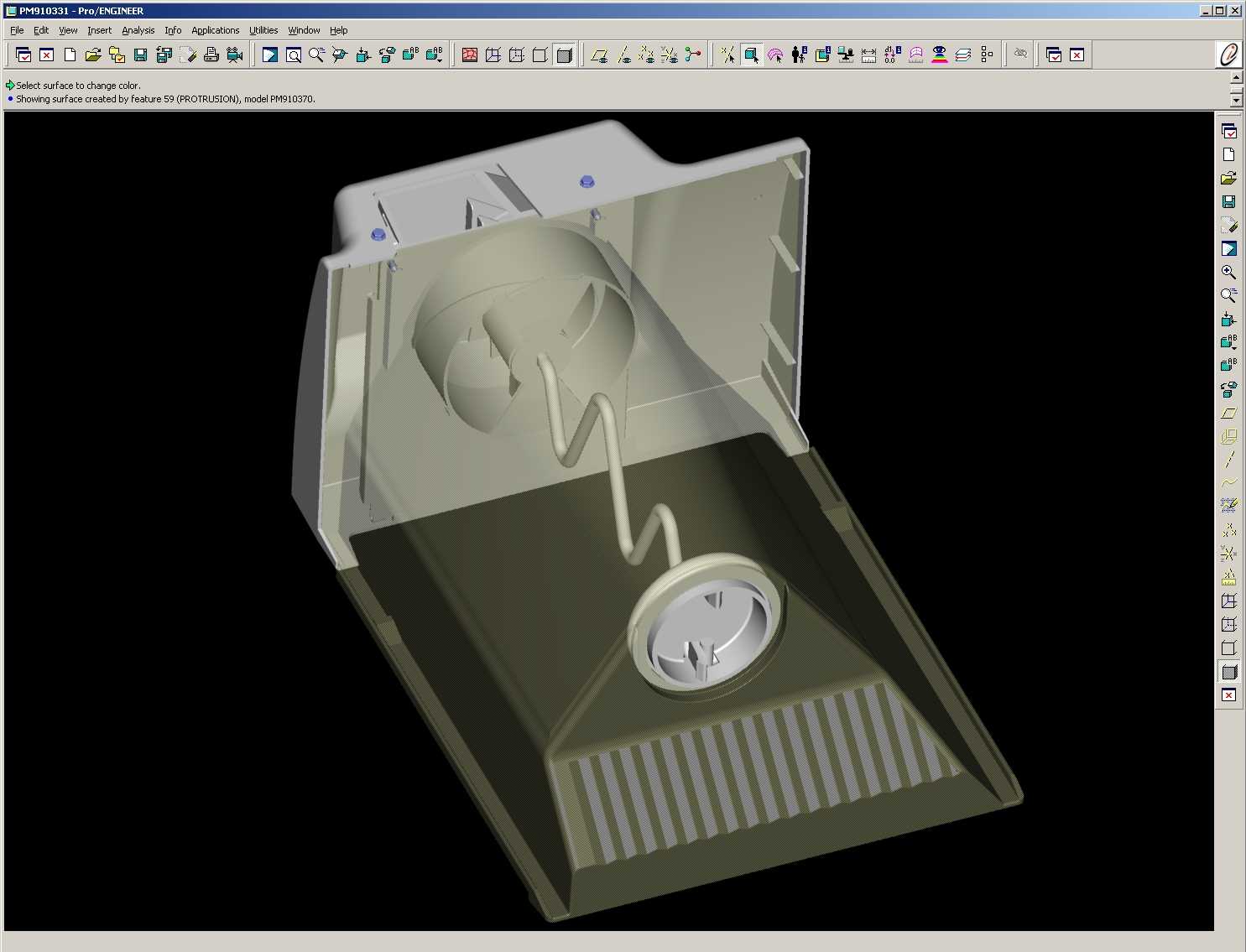Click the Layers stack icon in top toolbar
This screenshot has width=1246, height=952.
(963, 55)
